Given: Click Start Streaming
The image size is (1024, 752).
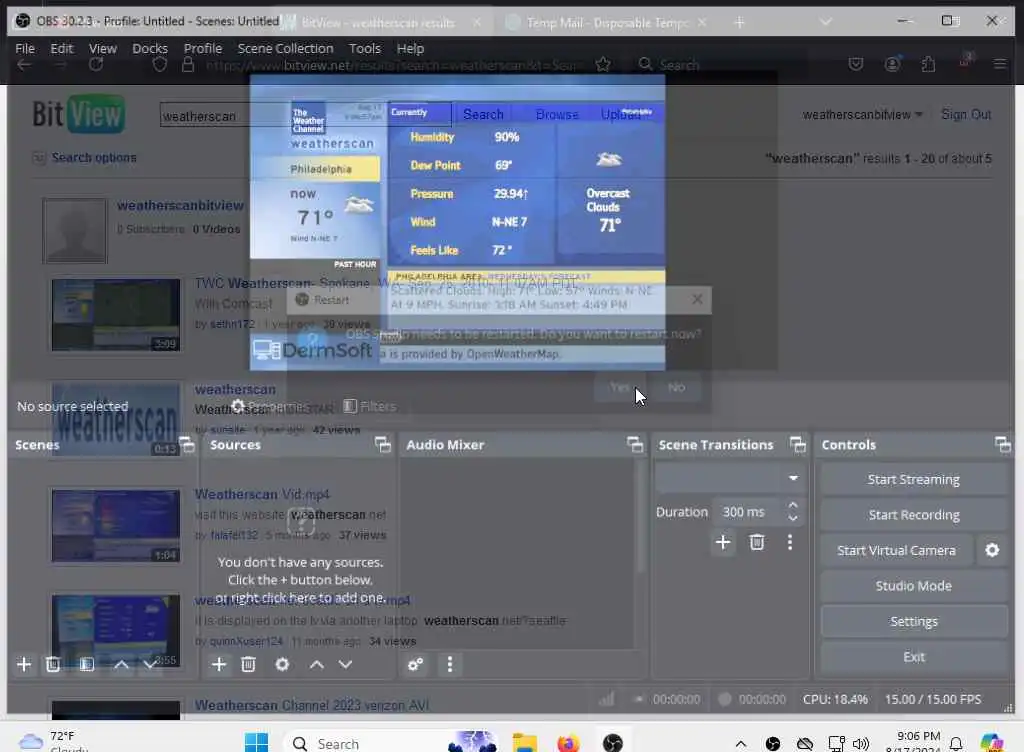Looking at the screenshot, I should [x=914, y=480].
